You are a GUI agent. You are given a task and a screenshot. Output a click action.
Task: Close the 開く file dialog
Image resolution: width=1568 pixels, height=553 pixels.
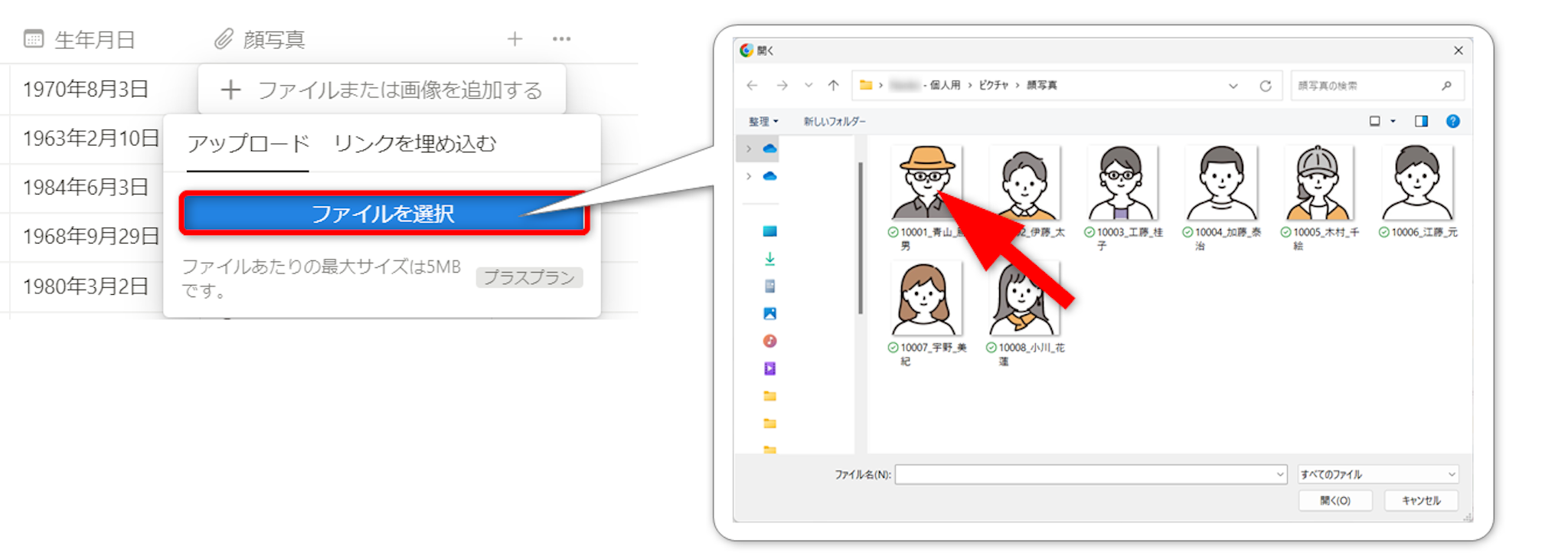click(x=1458, y=51)
